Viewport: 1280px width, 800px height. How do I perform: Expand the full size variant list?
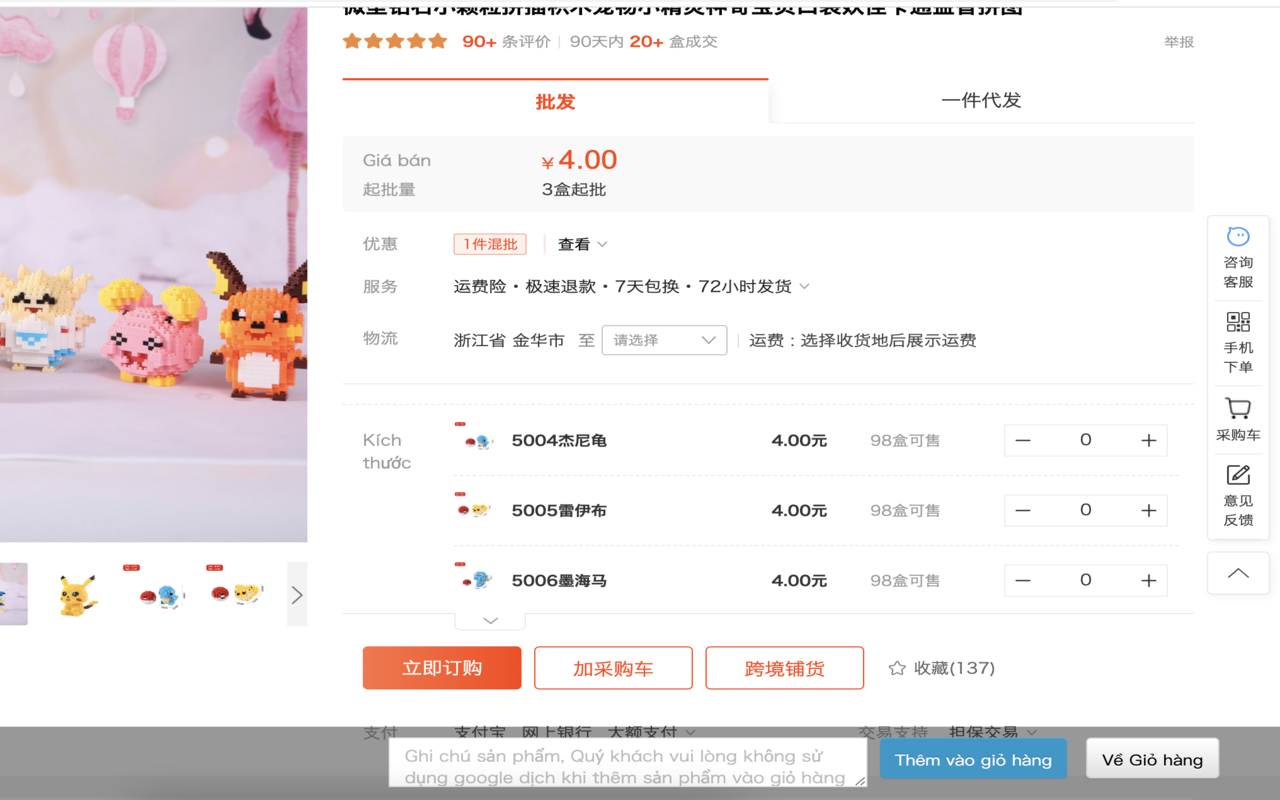click(x=489, y=619)
